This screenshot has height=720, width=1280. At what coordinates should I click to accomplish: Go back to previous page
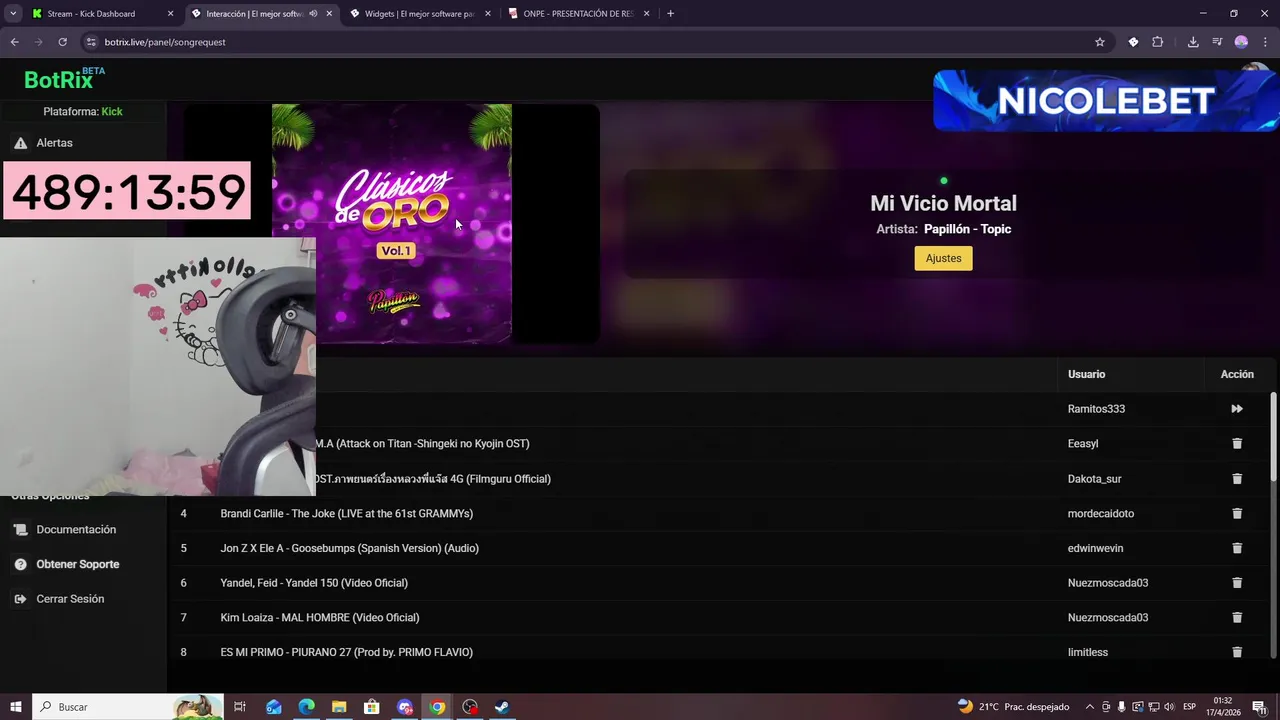(14, 42)
